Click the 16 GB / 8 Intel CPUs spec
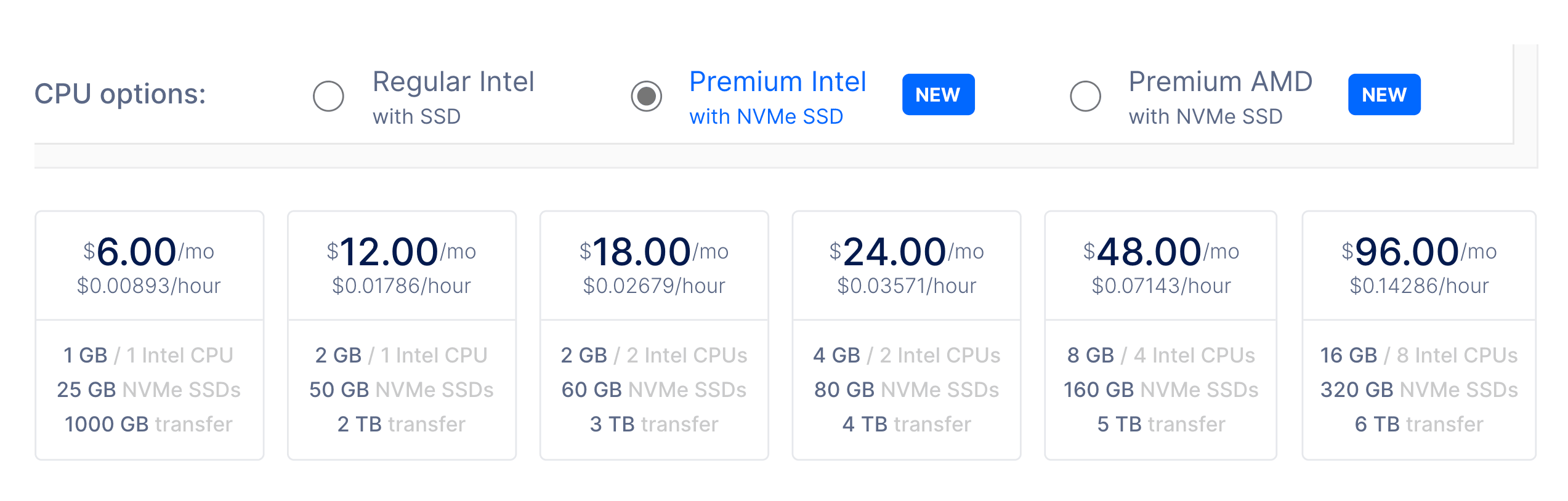1568x501 pixels. [1418, 355]
